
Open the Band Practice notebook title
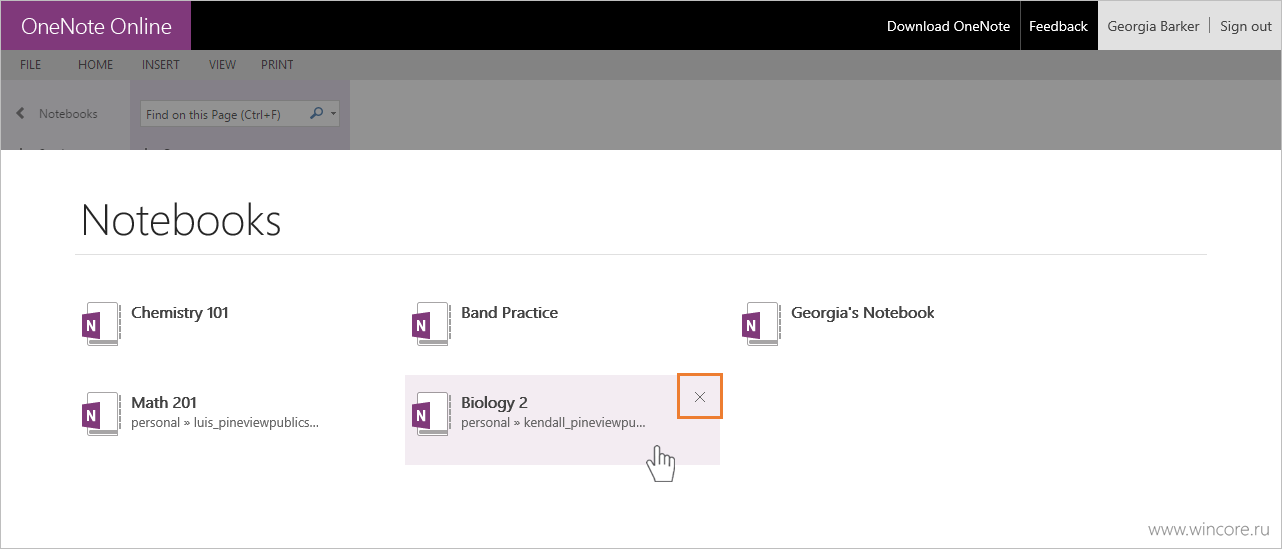[x=509, y=312]
